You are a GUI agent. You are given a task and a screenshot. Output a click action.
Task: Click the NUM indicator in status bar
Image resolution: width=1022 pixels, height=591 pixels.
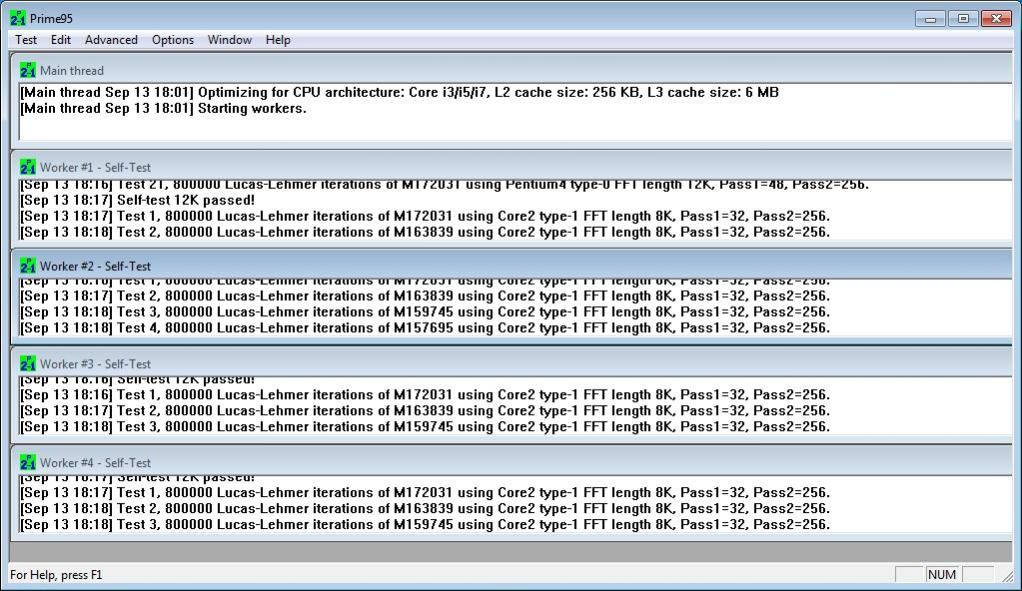coord(942,575)
